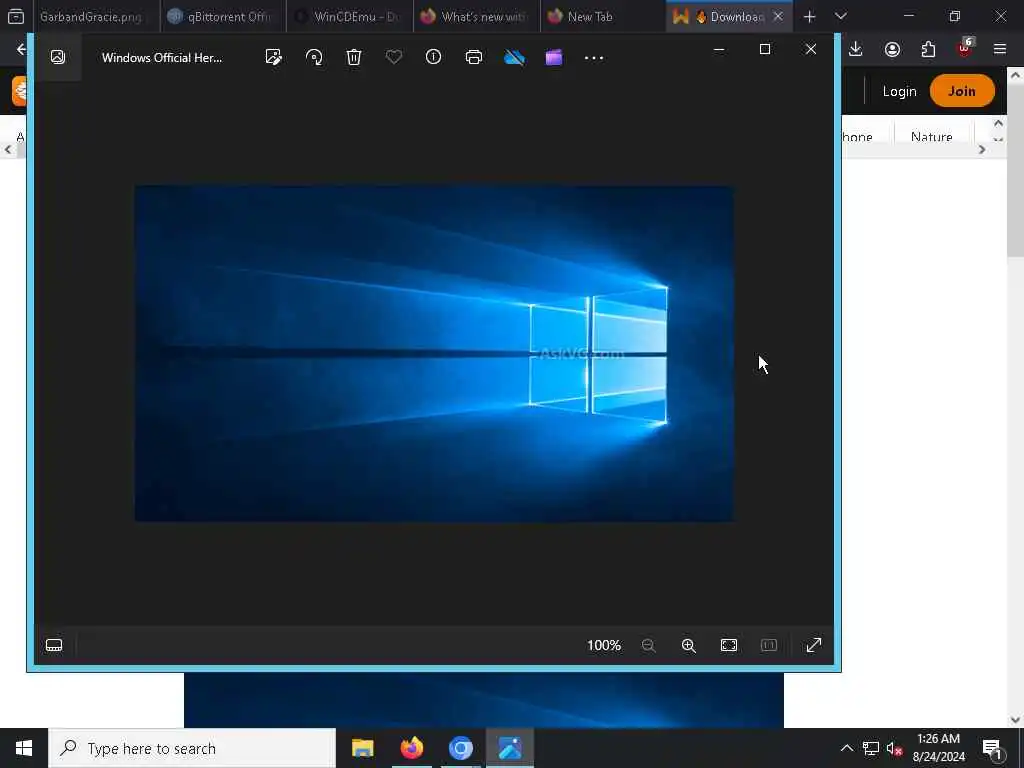1024x768 pixels.
Task: Zoom in on the photo
Action: pyautogui.click(x=688, y=645)
